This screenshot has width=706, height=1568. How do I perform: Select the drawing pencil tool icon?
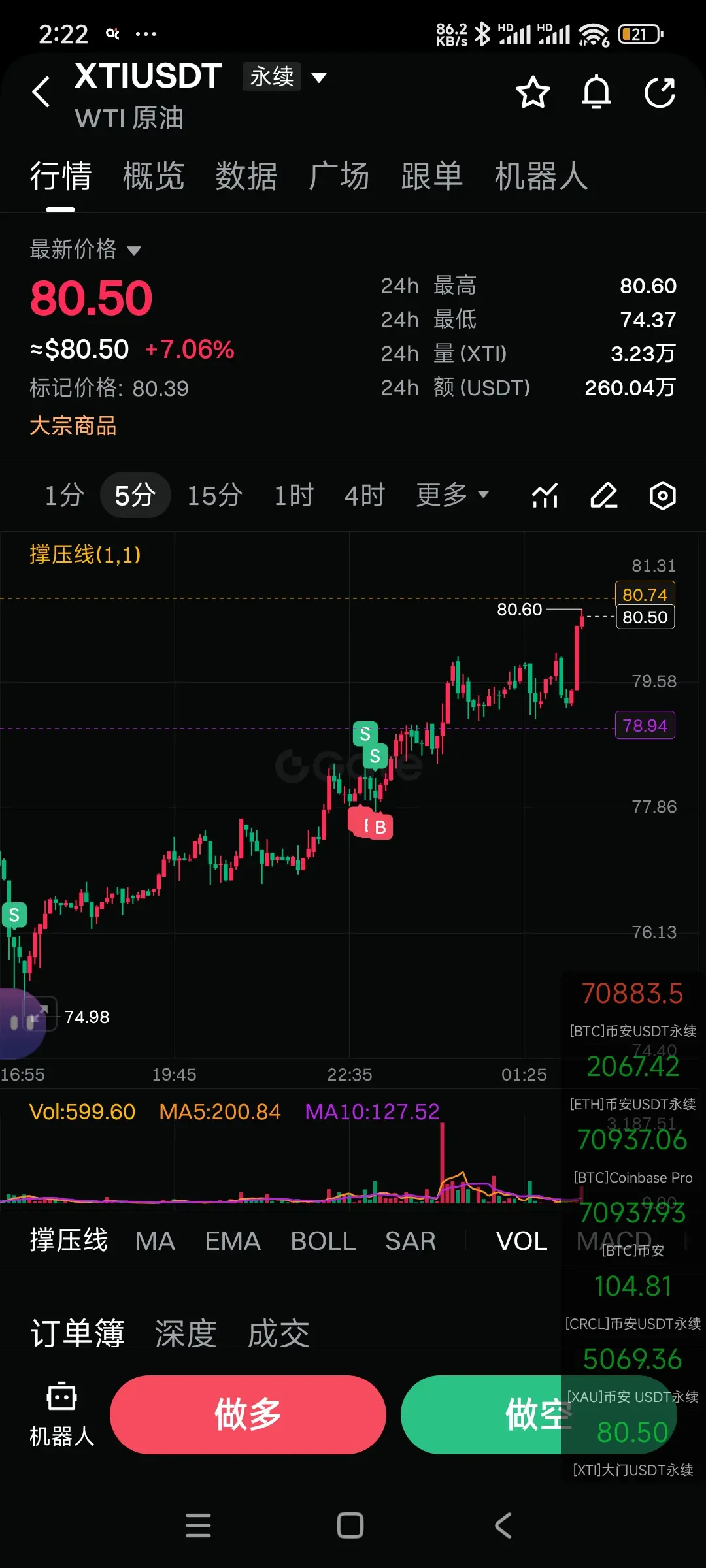point(603,496)
